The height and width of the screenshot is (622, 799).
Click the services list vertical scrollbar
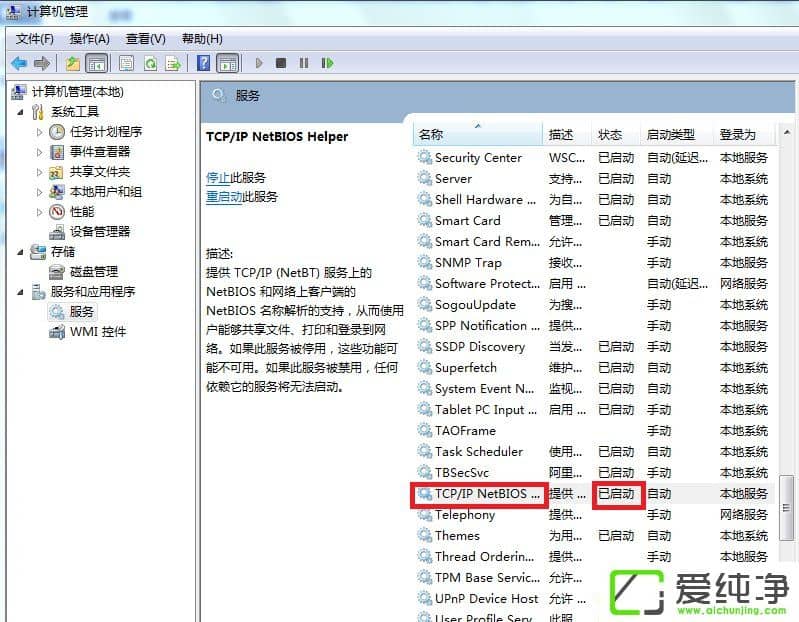click(787, 400)
